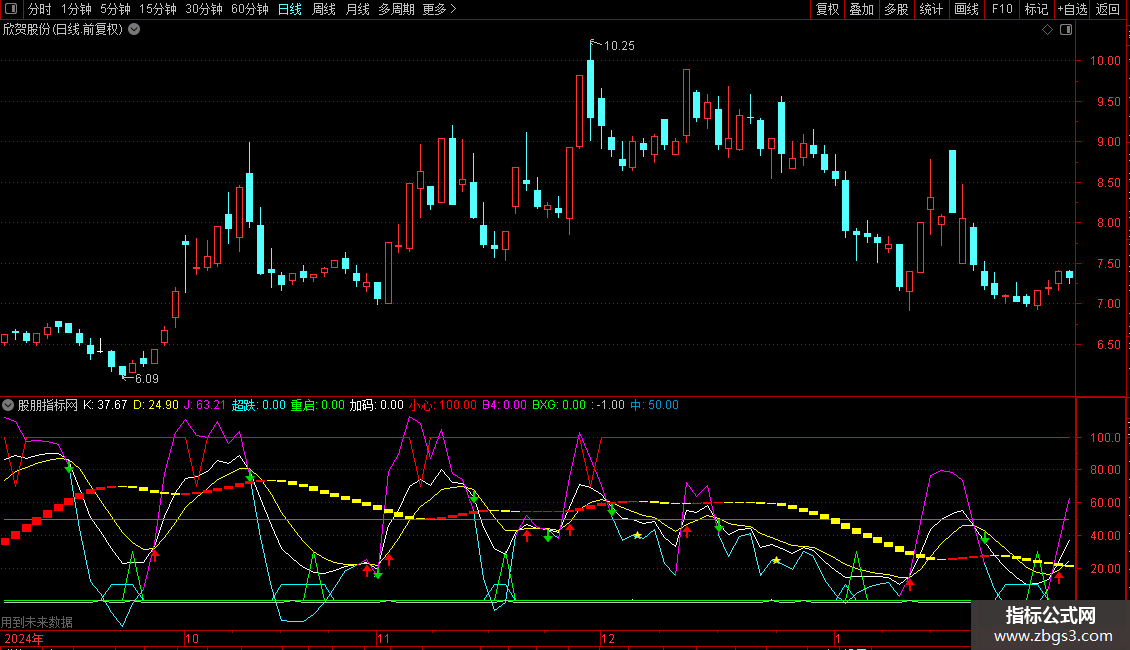Image resolution: width=1130 pixels, height=650 pixels.
Task: Click the 标记 mark button
Action: click(x=1036, y=9)
